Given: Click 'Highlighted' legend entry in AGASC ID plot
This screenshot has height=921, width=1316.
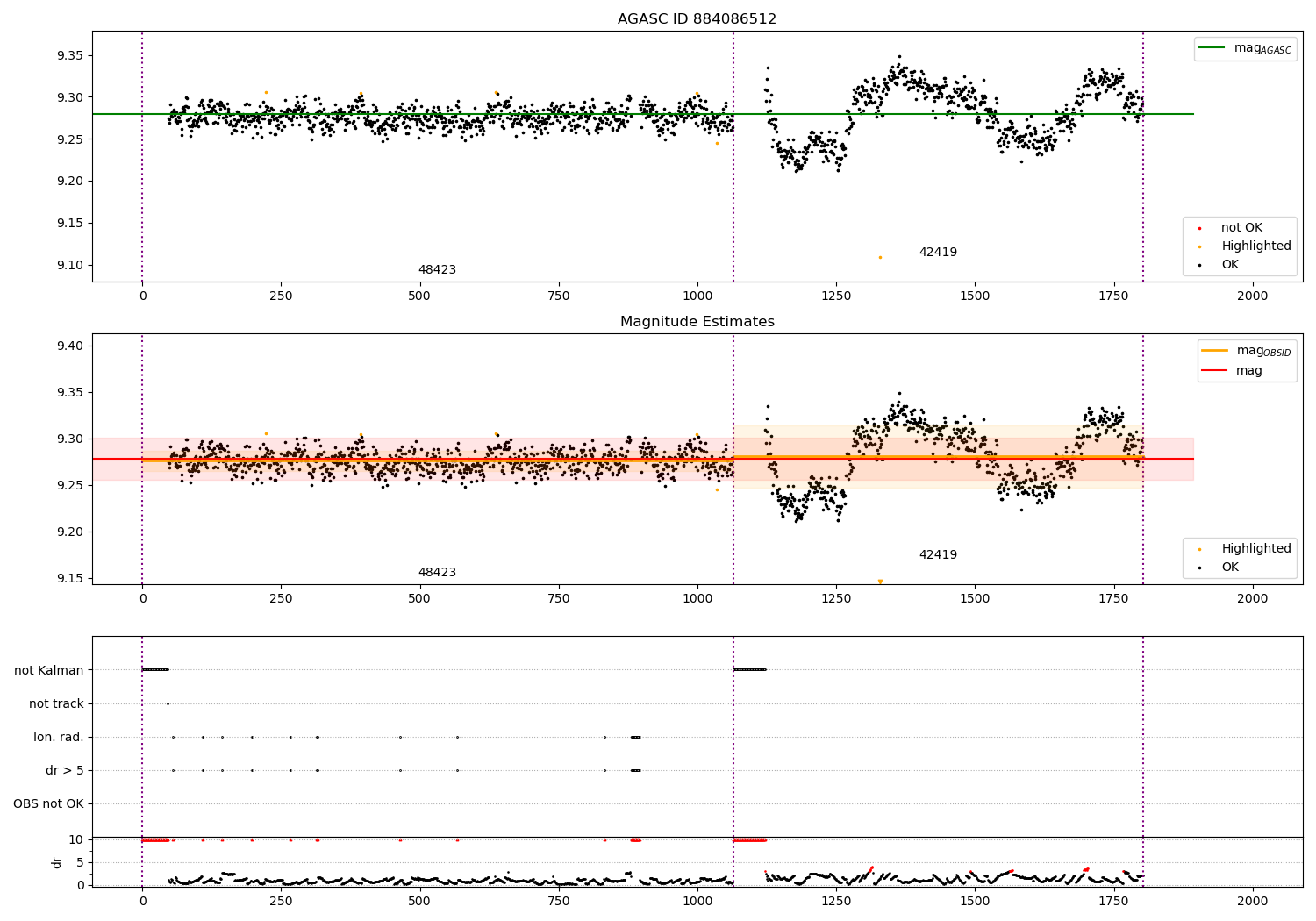Looking at the screenshot, I should (x=1255, y=246).
